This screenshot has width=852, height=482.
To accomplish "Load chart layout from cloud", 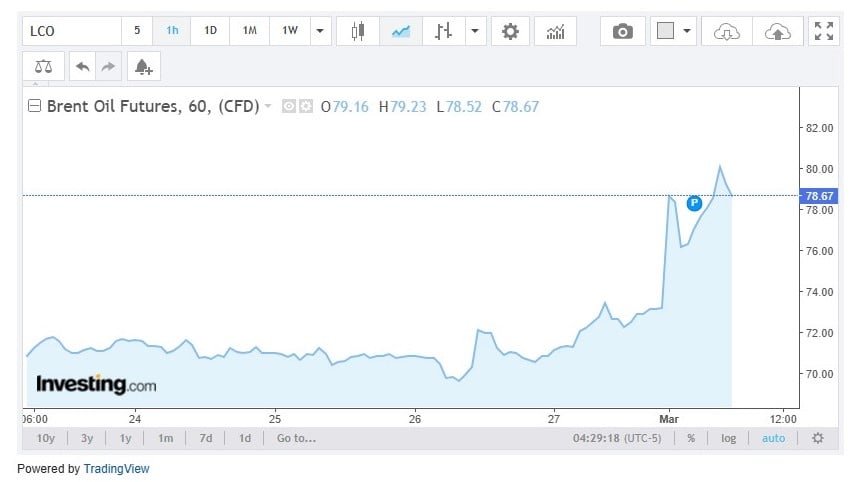I will pyautogui.click(x=726, y=31).
